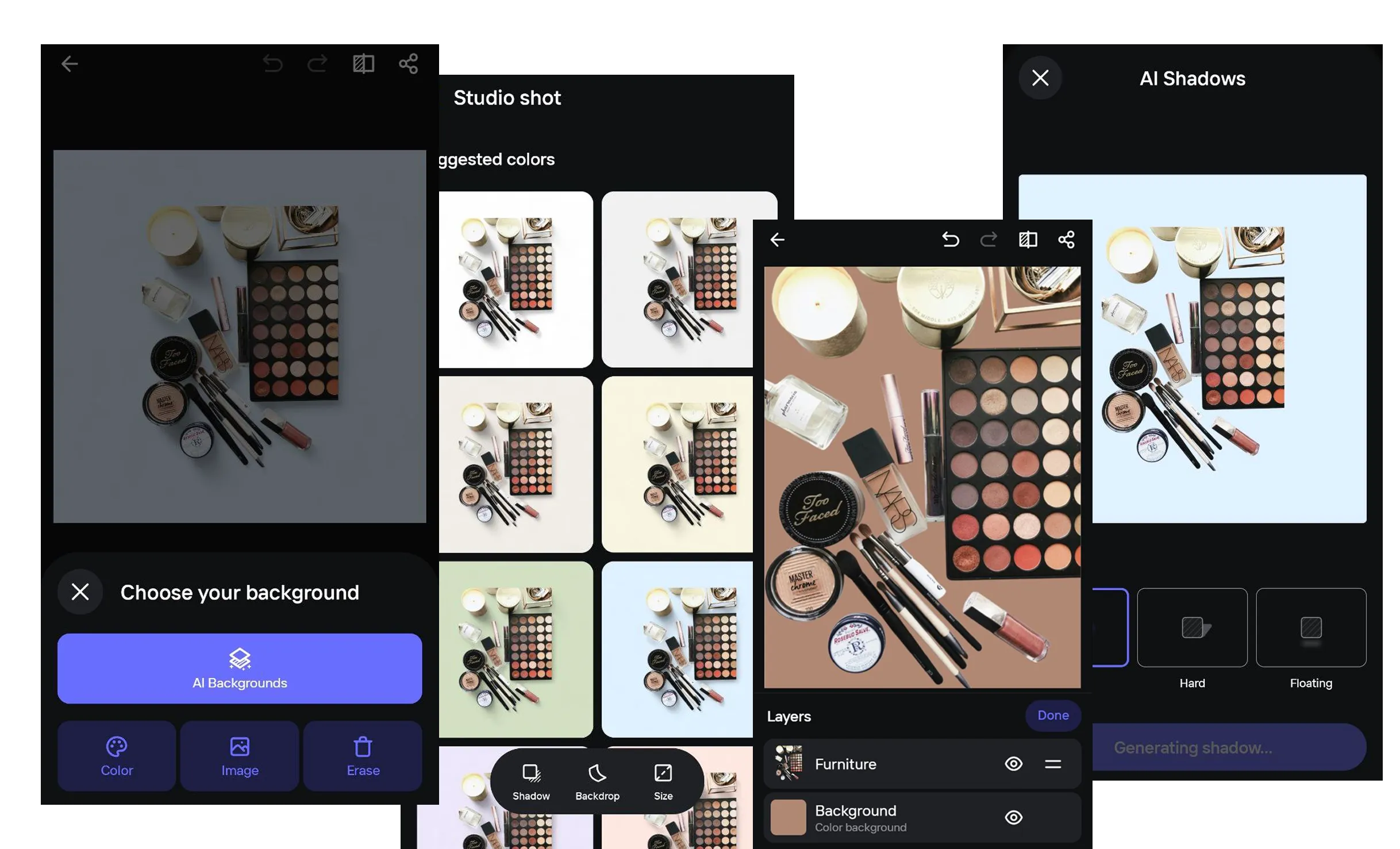Grab the Furniture layer reorder handle
The image size is (1400, 849).
pos(1052,764)
